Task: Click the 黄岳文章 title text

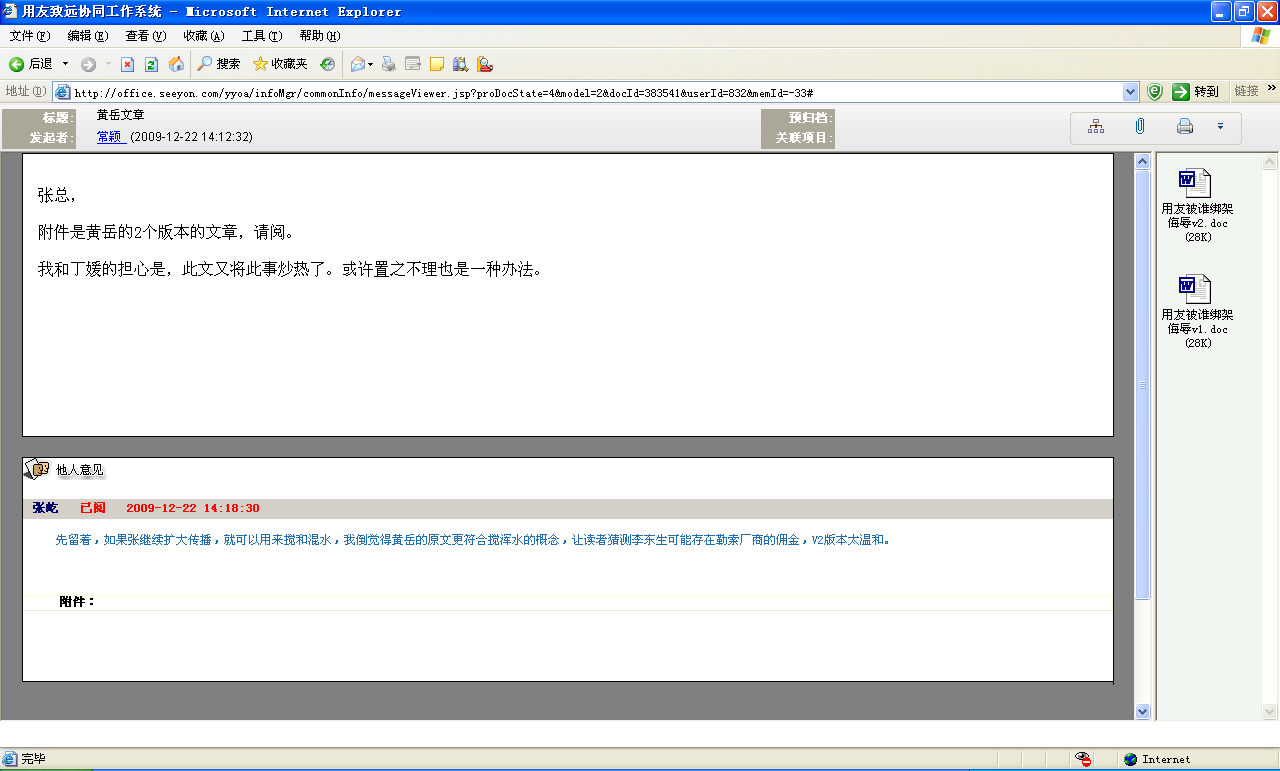Action: click(121, 115)
